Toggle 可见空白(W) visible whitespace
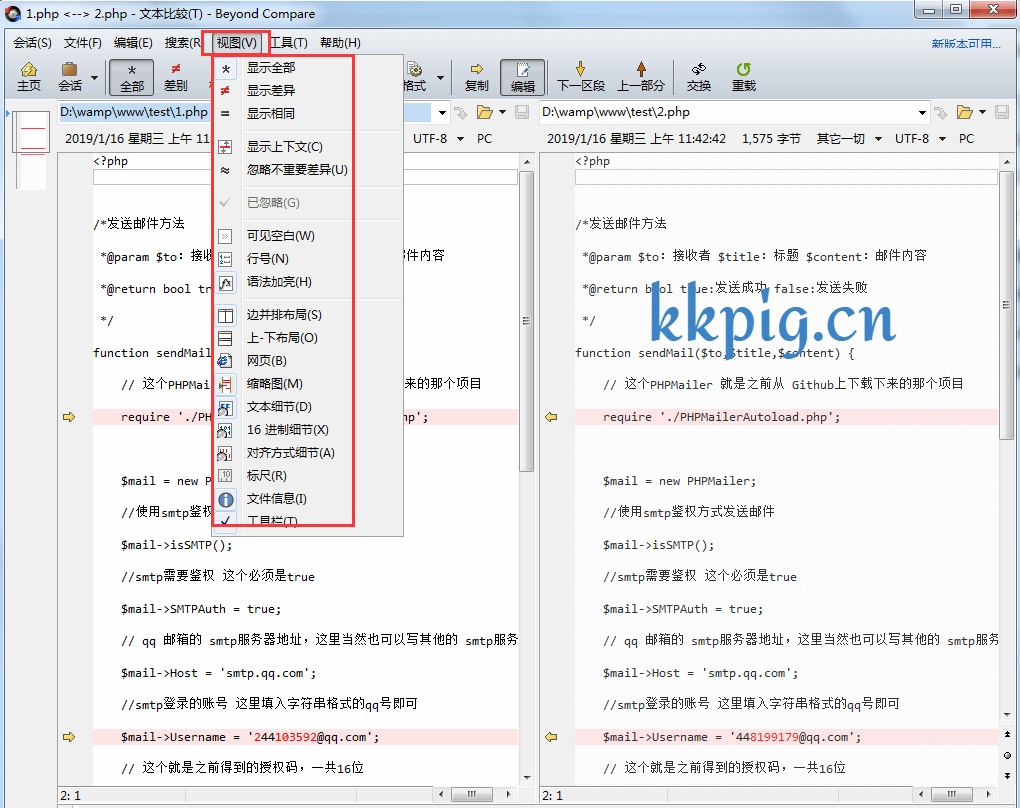The width and height of the screenshot is (1020, 808). click(308, 236)
